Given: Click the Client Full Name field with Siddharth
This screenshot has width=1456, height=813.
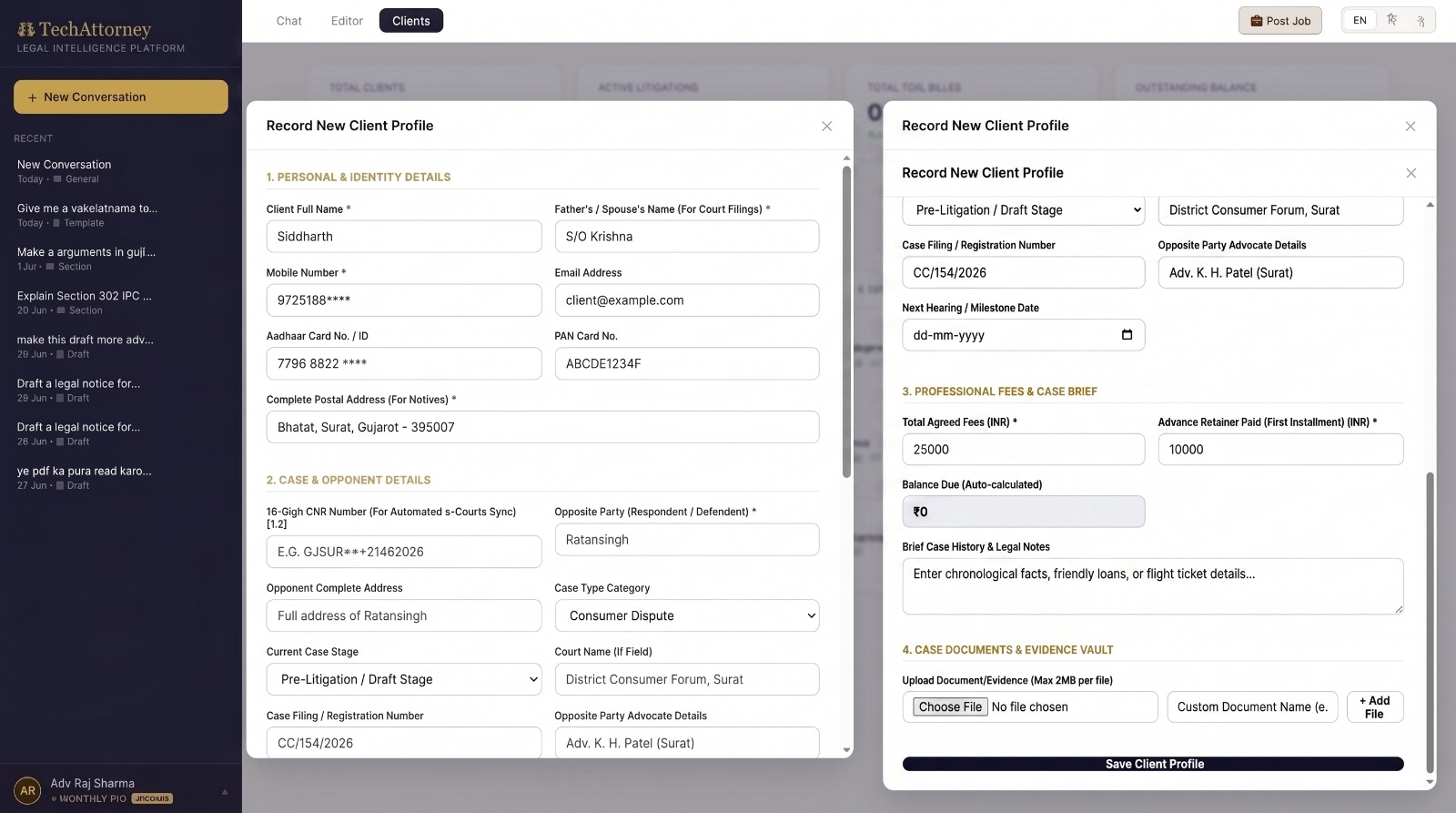Looking at the screenshot, I should point(404,237).
